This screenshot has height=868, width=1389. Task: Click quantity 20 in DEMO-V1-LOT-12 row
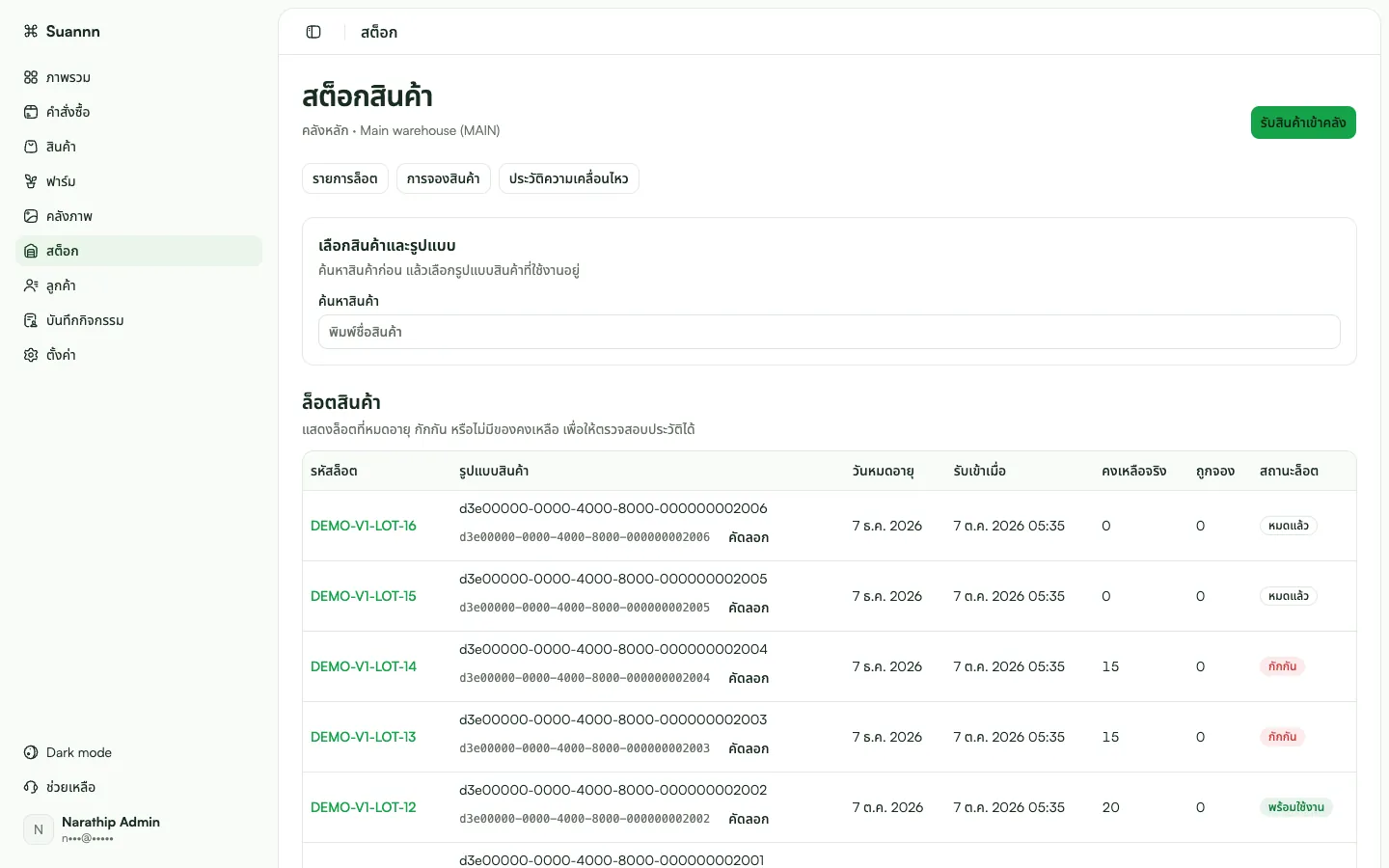point(1111,807)
